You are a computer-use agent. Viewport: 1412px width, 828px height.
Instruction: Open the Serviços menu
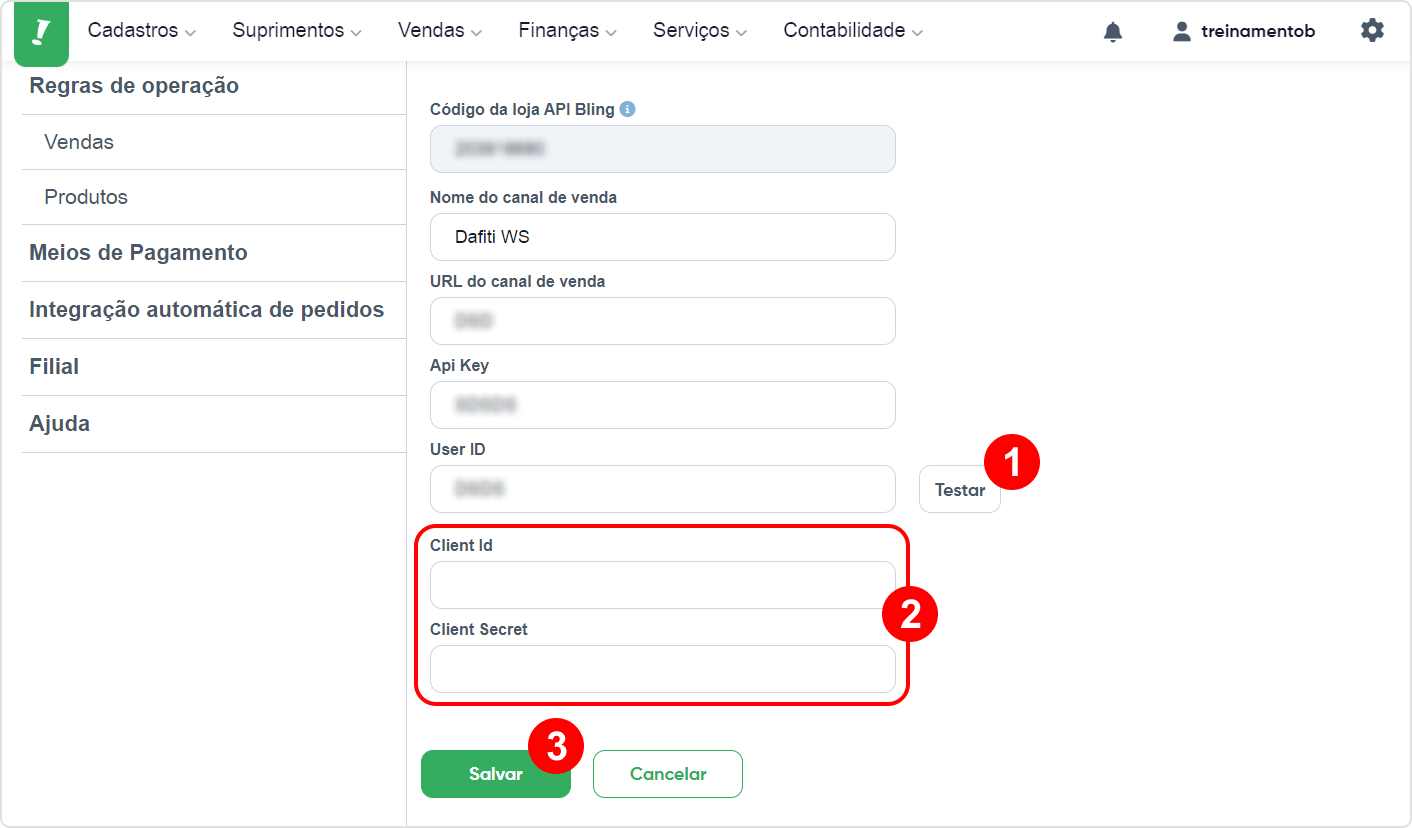click(x=700, y=31)
